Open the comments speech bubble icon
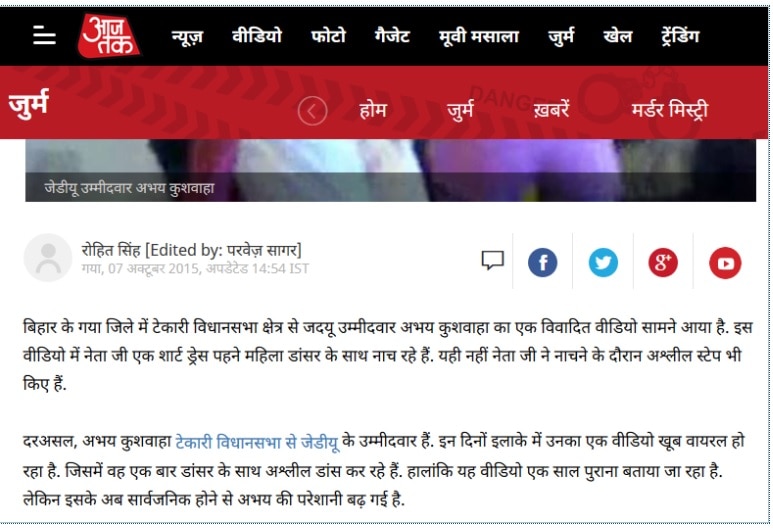This screenshot has width=773, height=529. 492,261
